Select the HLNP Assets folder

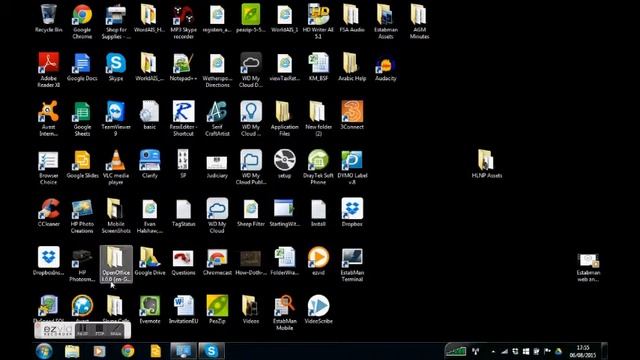[x=486, y=164]
